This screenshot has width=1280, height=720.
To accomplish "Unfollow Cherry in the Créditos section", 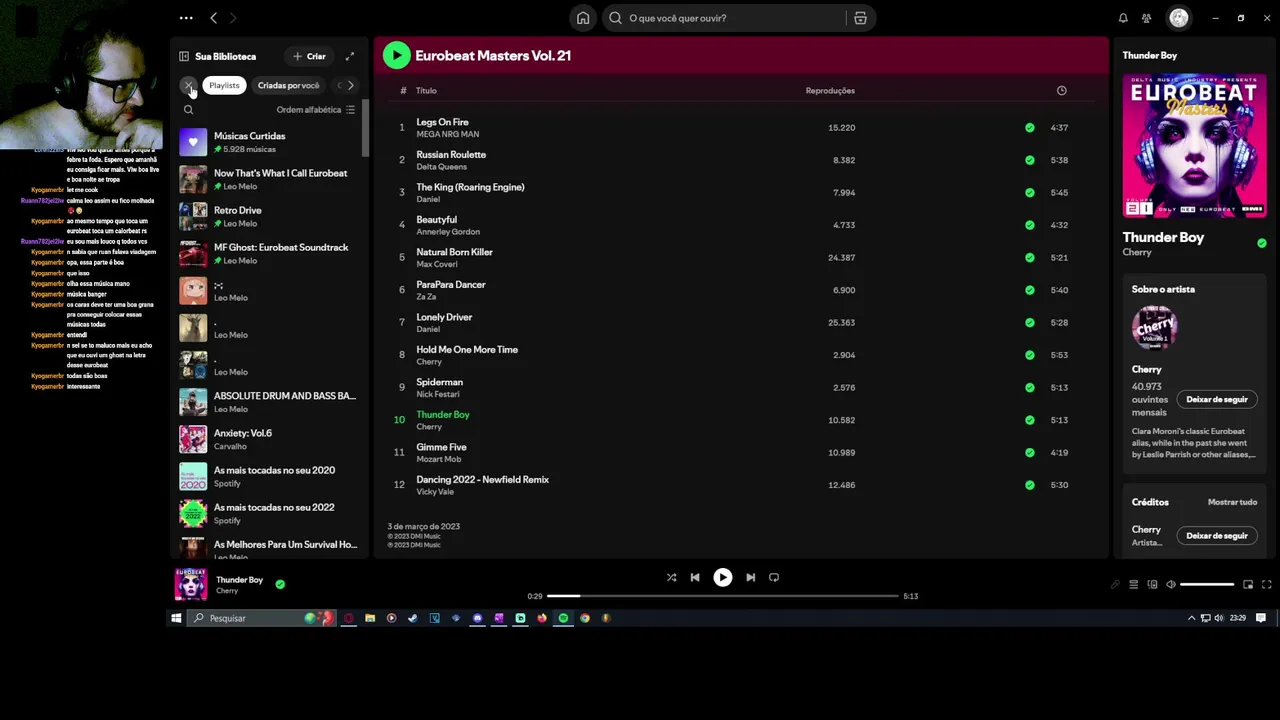I will (x=1216, y=536).
